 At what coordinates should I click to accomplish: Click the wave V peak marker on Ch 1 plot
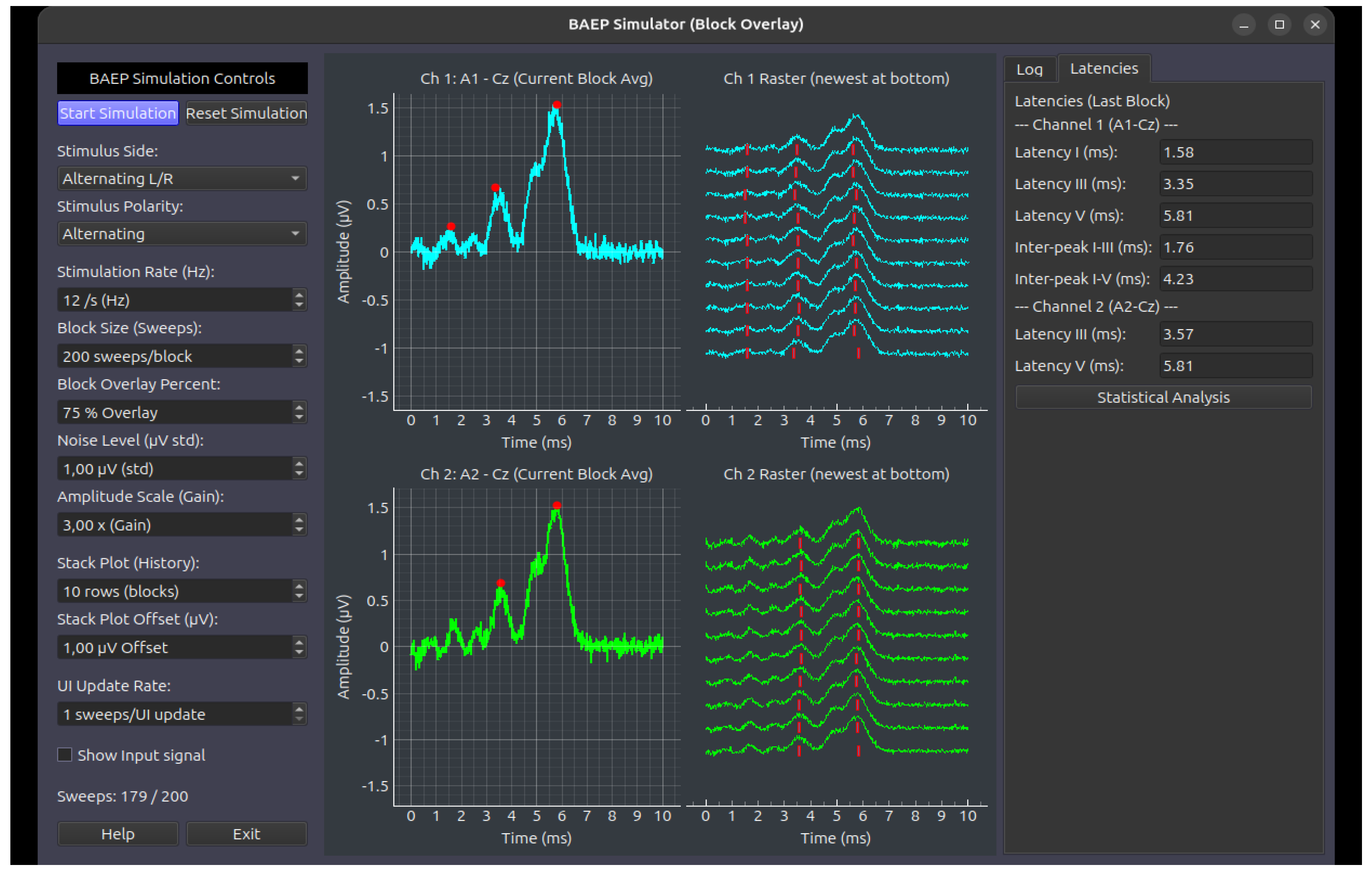pyautogui.click(x=557, y=105)
